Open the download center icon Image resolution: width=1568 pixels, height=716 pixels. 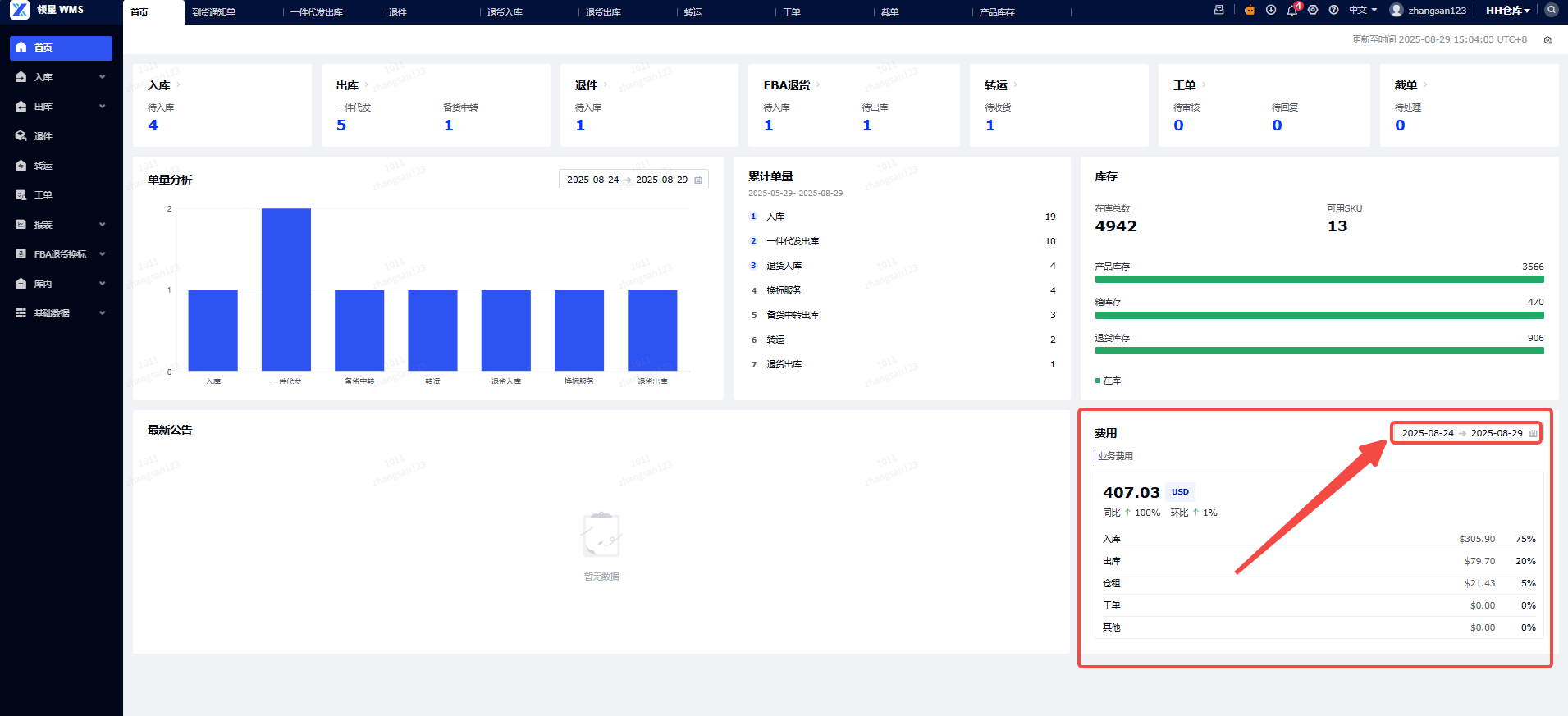point(1271,10)
